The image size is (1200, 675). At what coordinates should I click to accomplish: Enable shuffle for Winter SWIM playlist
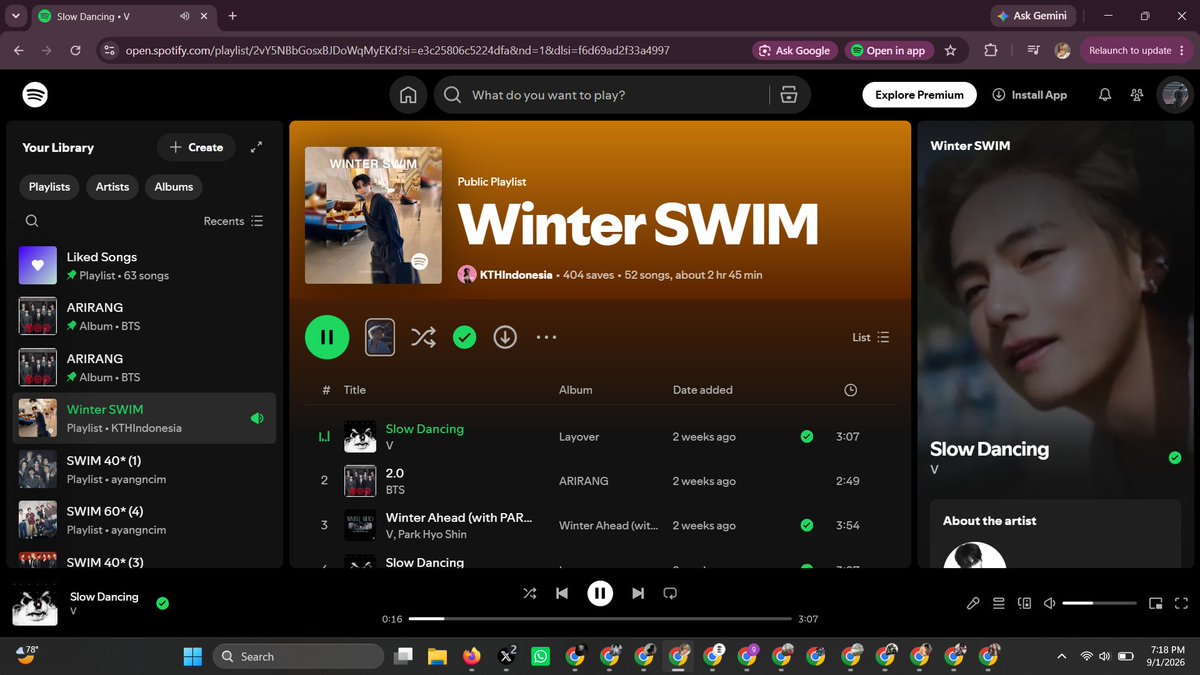pyautogui.click(x=423, y=337)
